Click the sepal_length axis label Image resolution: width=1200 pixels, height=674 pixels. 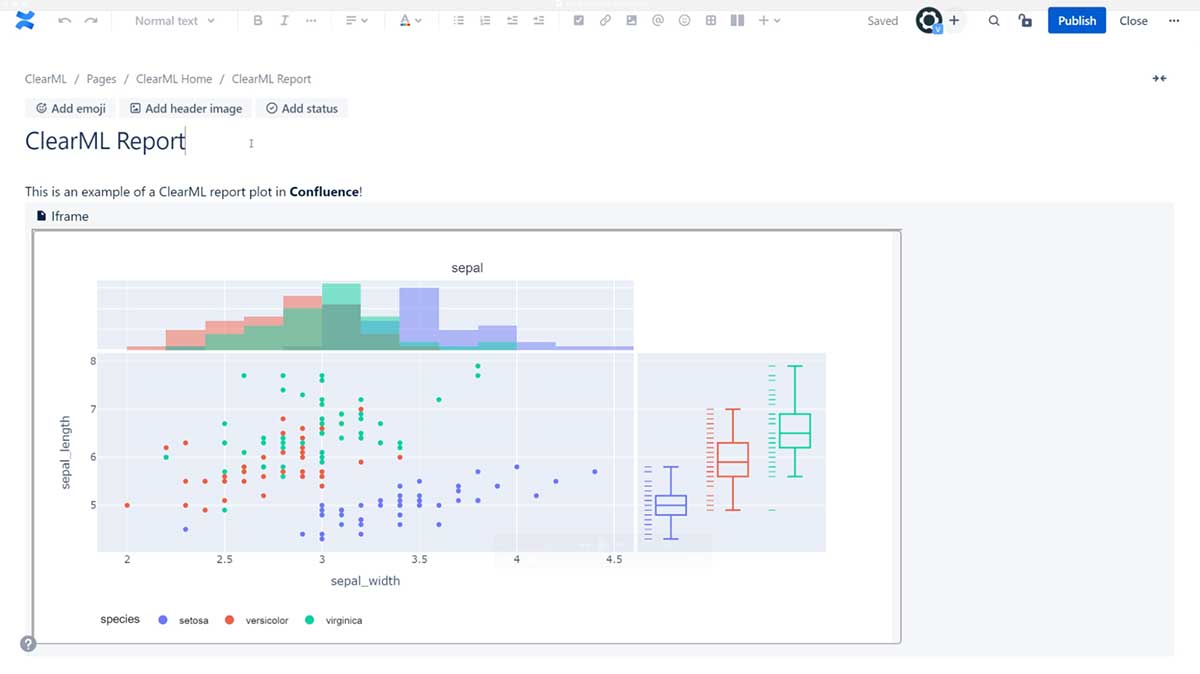point(66,452)
